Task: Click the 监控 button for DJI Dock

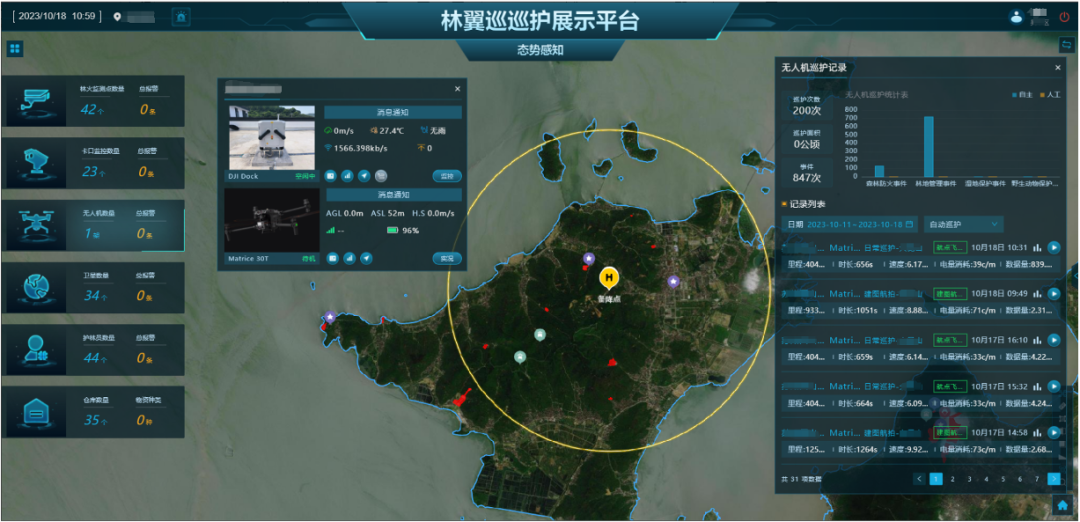Action: (447, 176)
